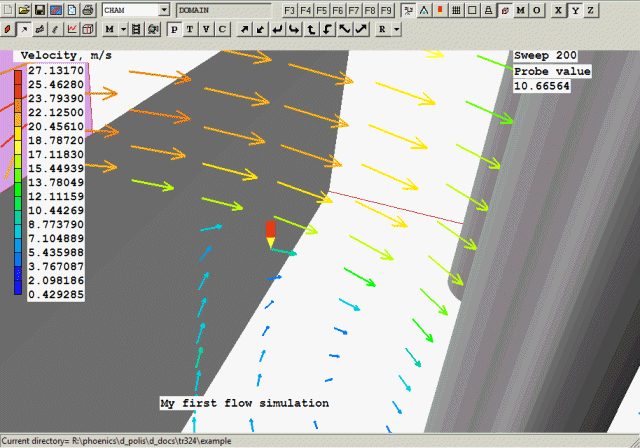Toggle the mesh grid display icon
640x448 pixels.
[x=456, y=9]
